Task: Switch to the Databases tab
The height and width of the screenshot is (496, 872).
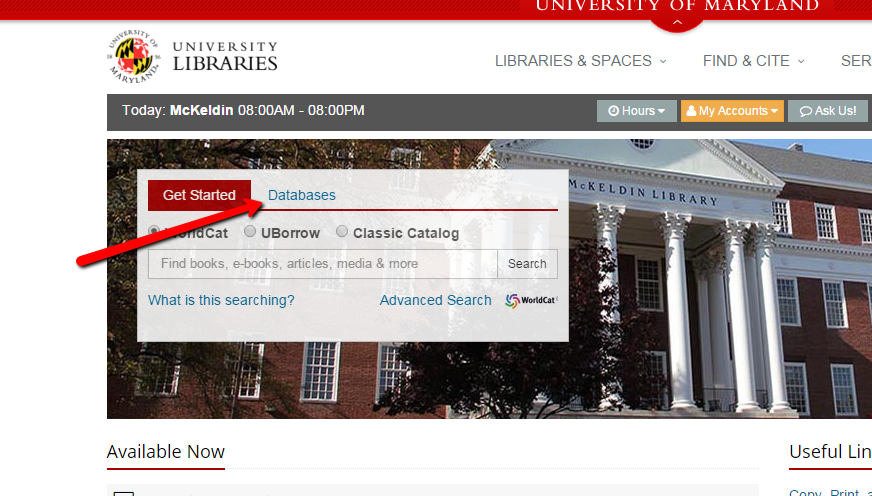Action: pyautogui.click(x=302, y=195)
